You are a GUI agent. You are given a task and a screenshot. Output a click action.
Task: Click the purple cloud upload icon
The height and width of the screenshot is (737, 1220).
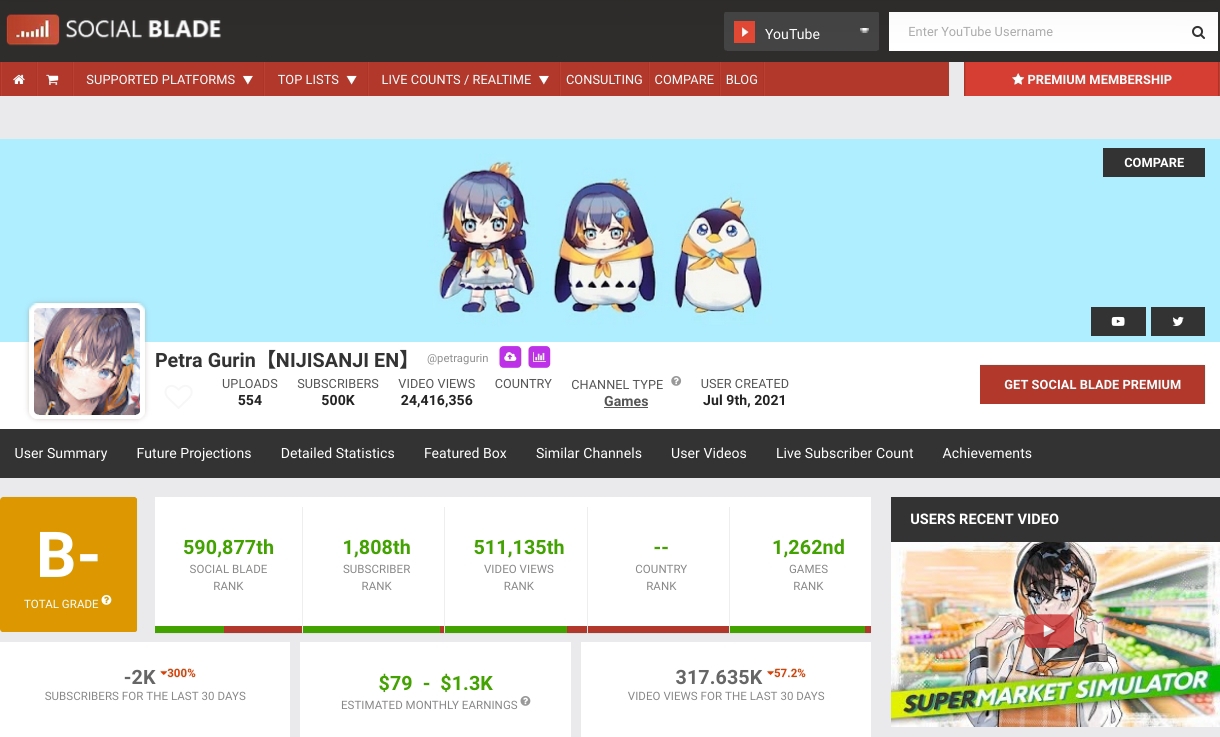(510, 356)
